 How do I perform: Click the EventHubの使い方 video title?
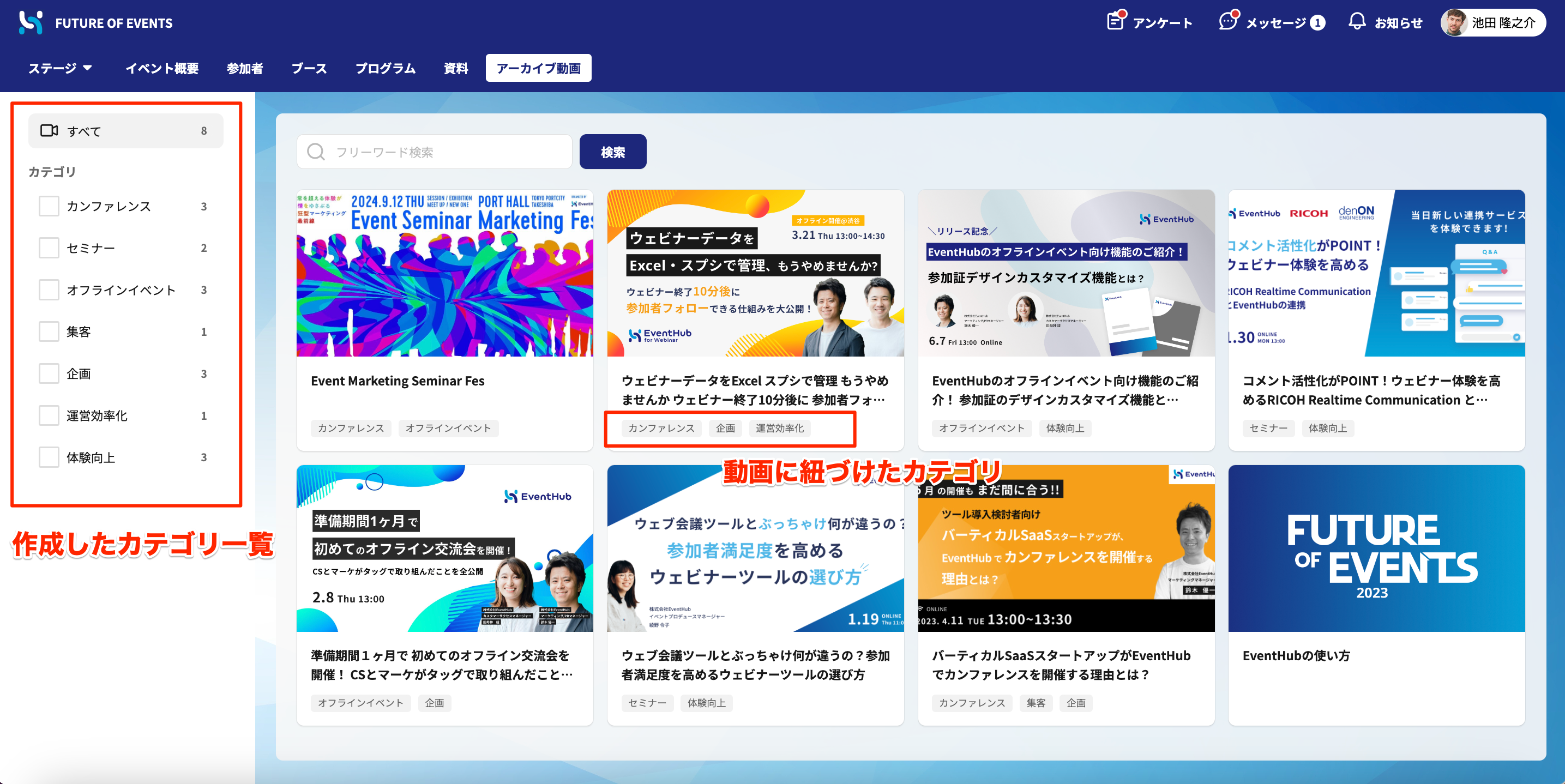point(1296,656)
